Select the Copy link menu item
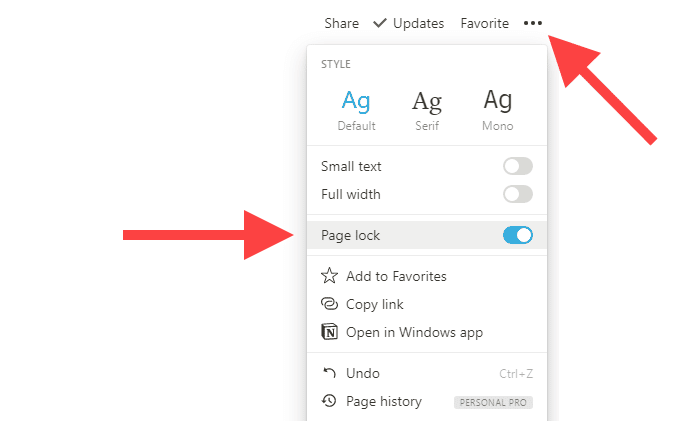The height and width of the screenshot is (421, 680). [374, 304]
